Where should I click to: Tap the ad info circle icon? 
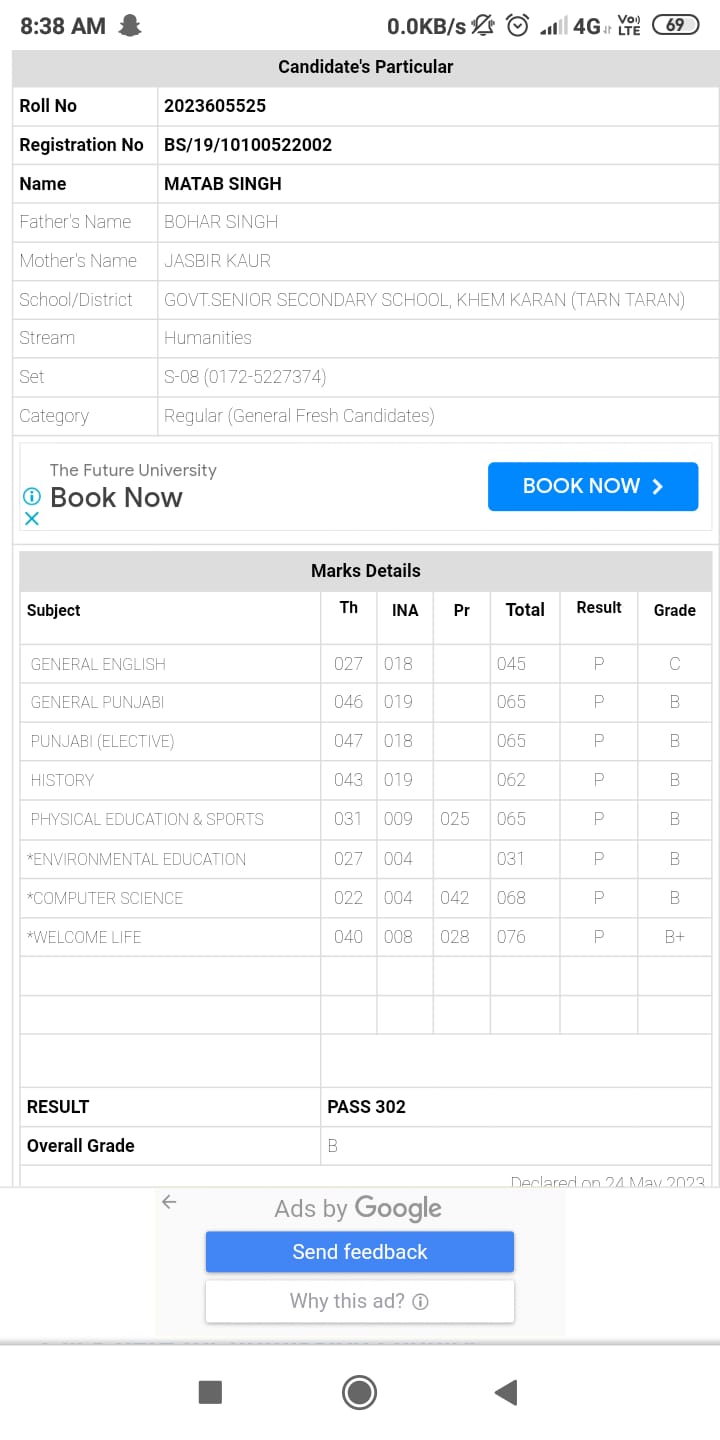coord(32,496)
